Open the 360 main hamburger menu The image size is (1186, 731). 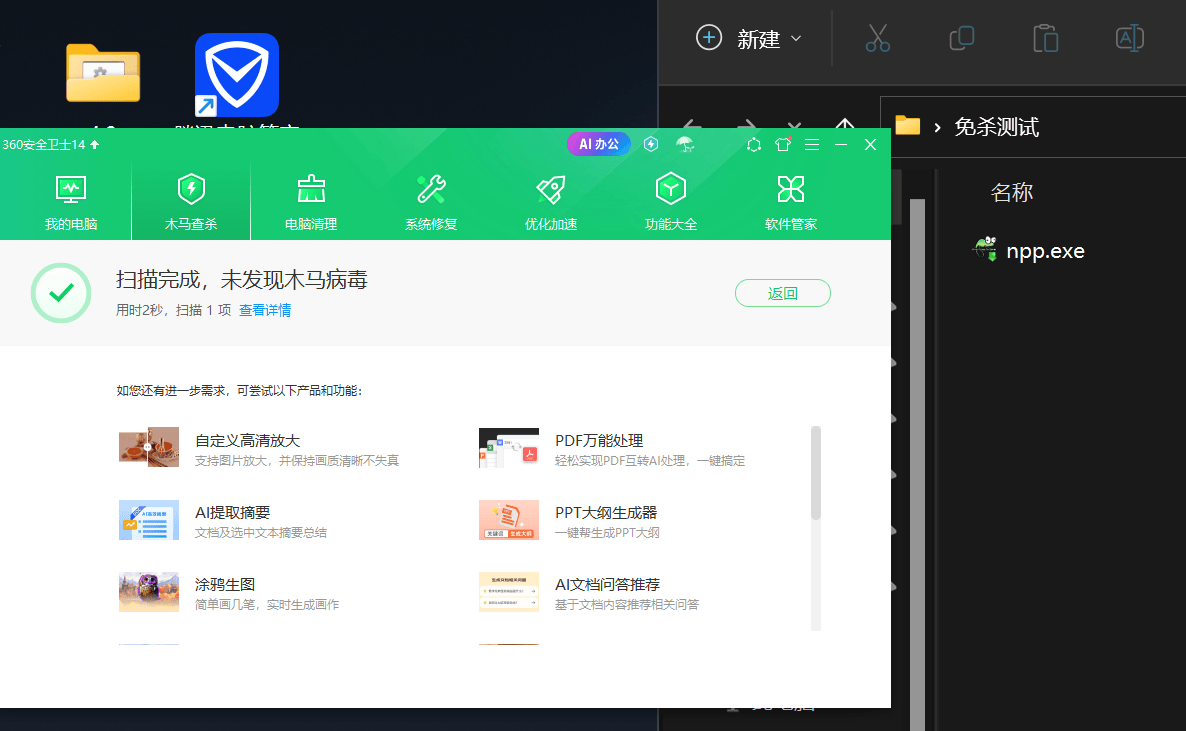coord(812,144)
